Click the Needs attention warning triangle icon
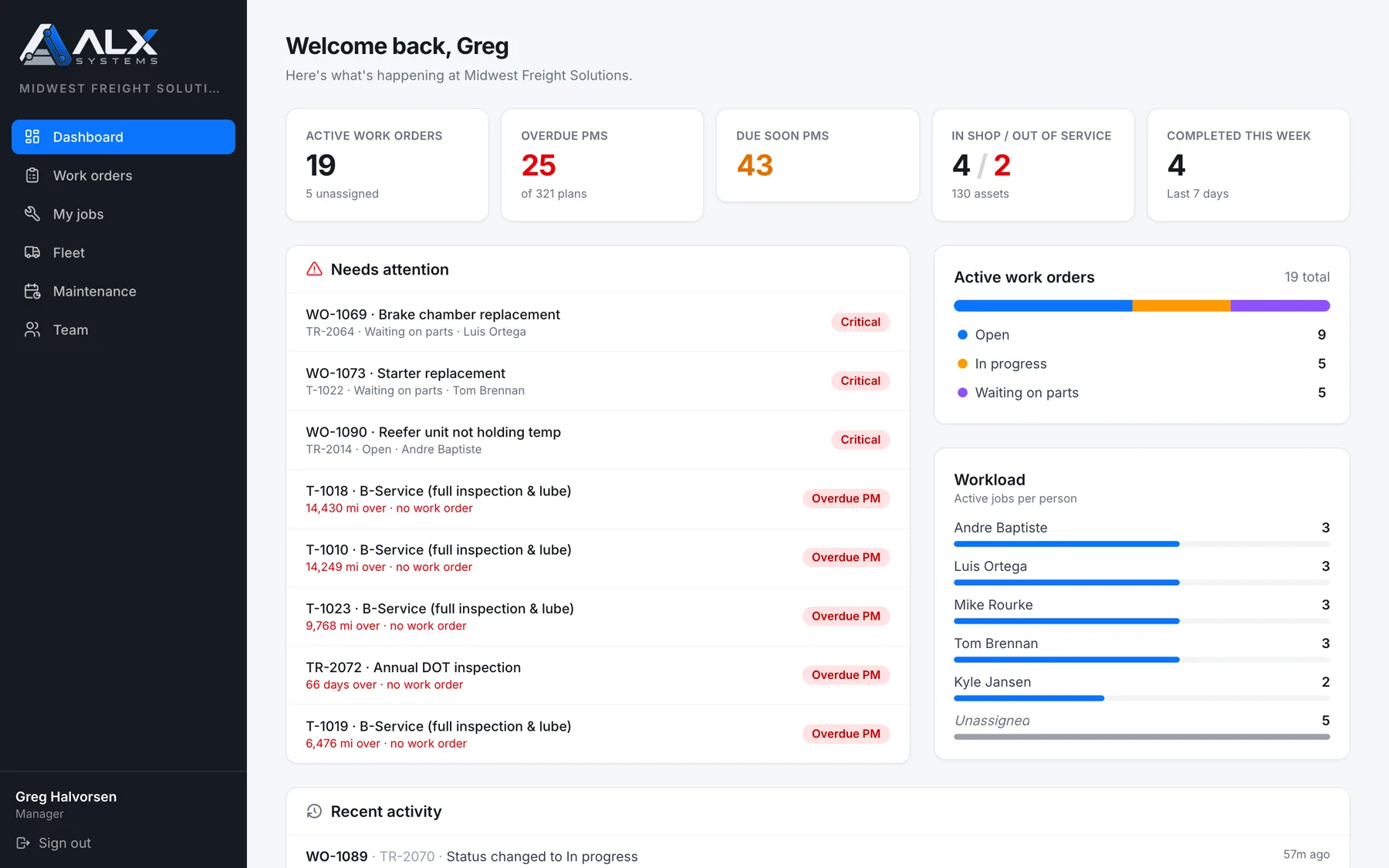The image size is (1389, 868). click(x=314, y=269)
